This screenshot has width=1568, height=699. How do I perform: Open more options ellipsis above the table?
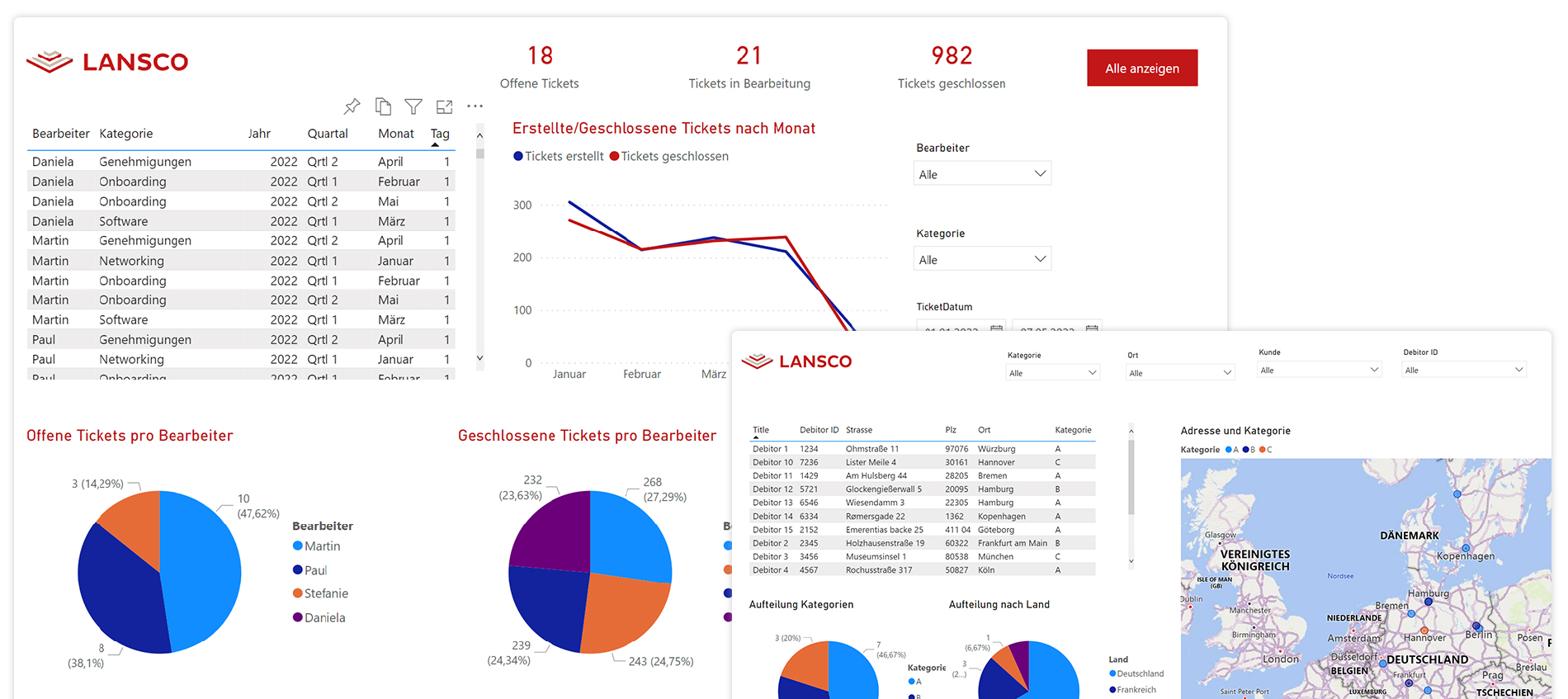pyautogui.click(x=475, y=106)
